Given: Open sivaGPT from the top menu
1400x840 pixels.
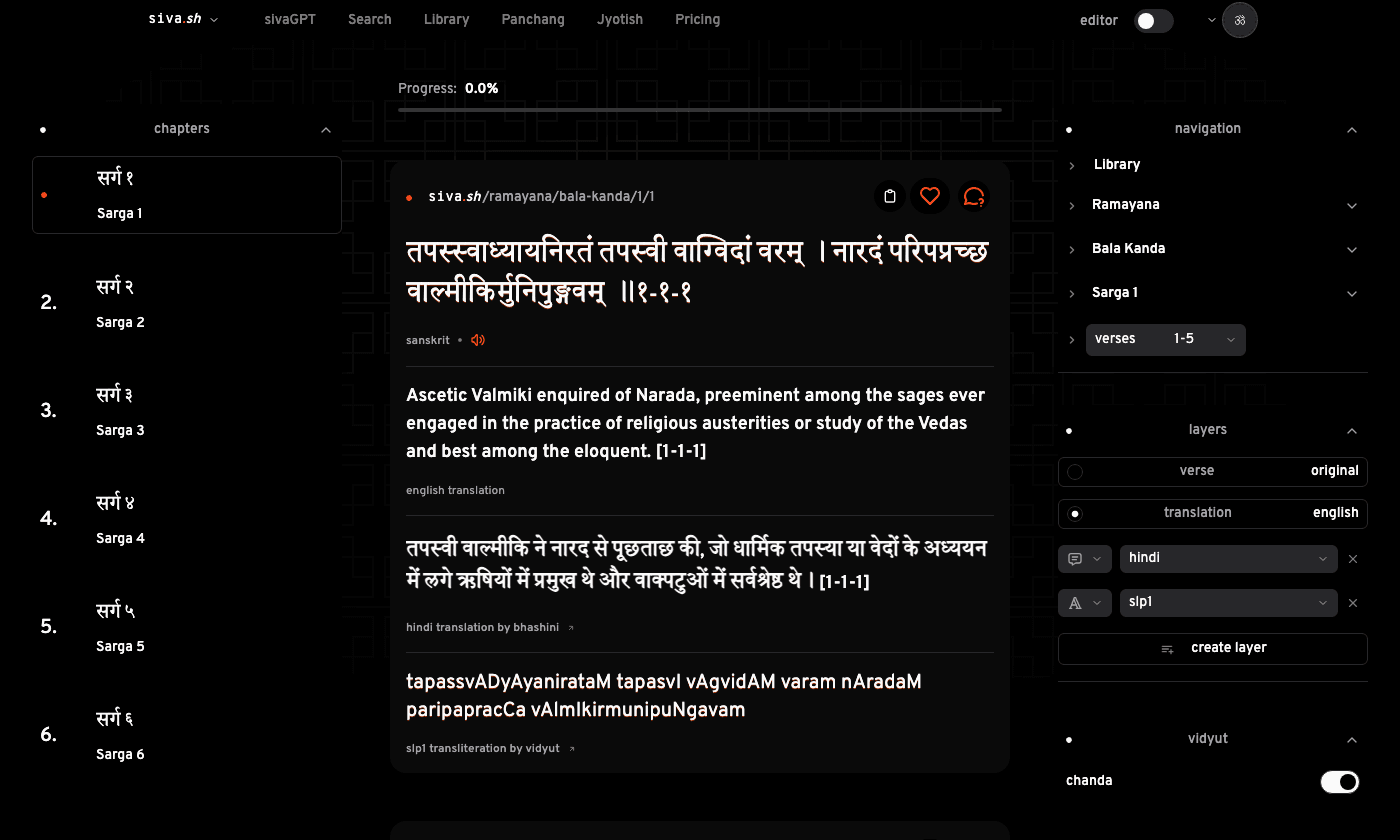Looking at the screenshot, I should tap(290, 19).
